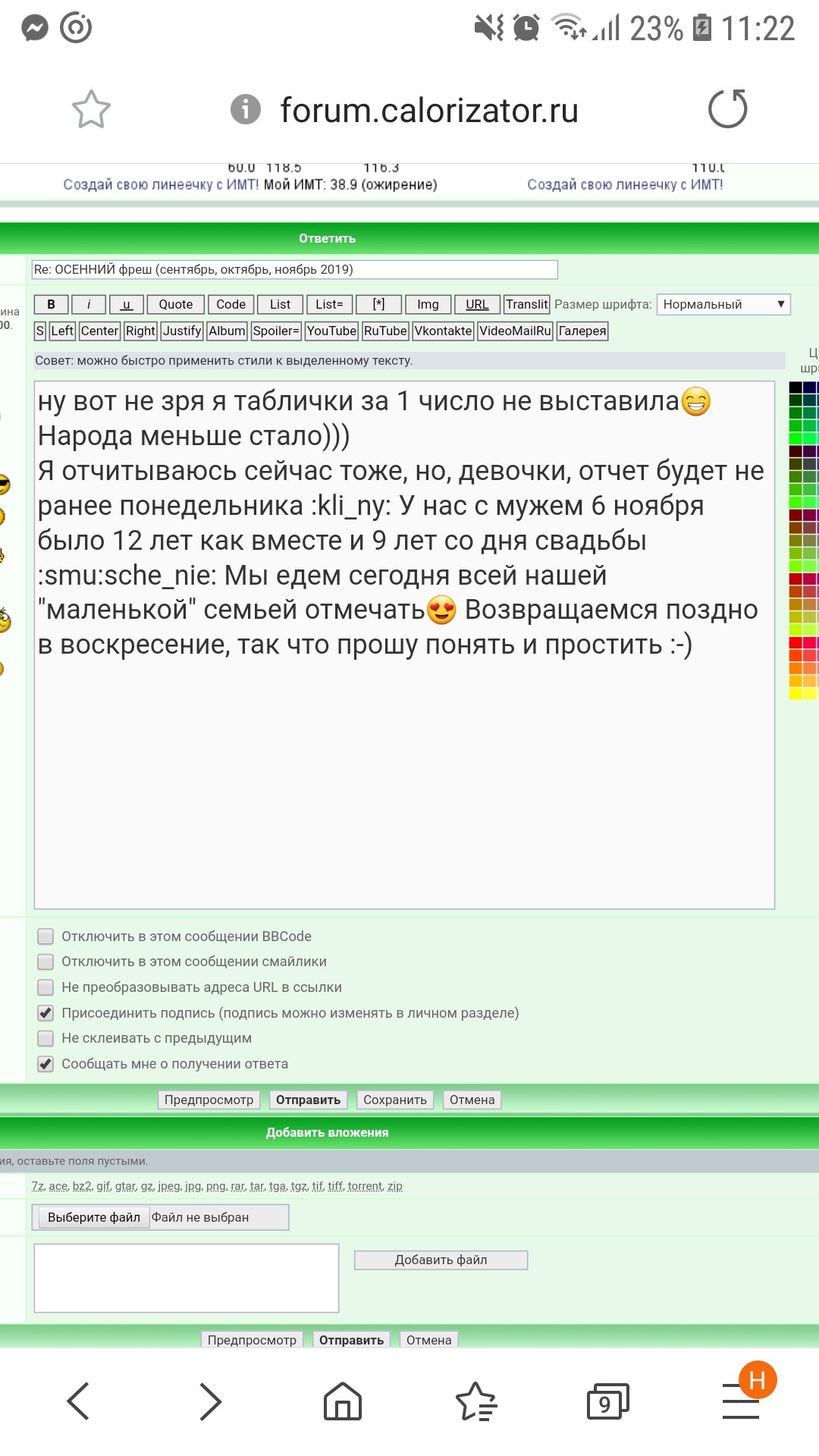Viewport: 819px width, 1456px height.
Task: Open the browser hamburger menu
Action: 741,1401
